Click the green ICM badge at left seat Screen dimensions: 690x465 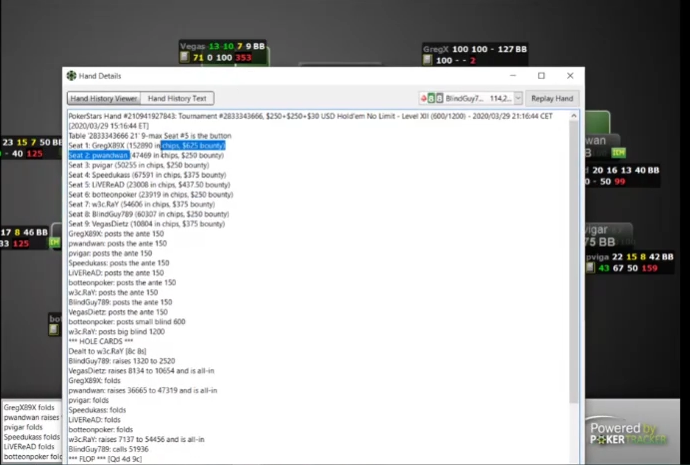point(55,242)
